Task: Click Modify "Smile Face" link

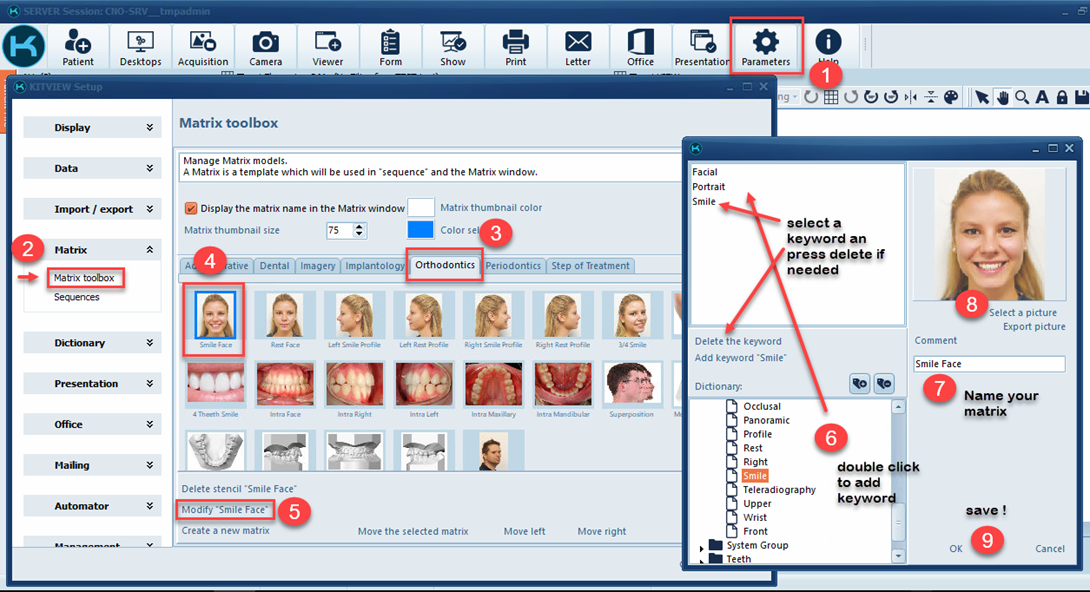Action: (226, 510)
